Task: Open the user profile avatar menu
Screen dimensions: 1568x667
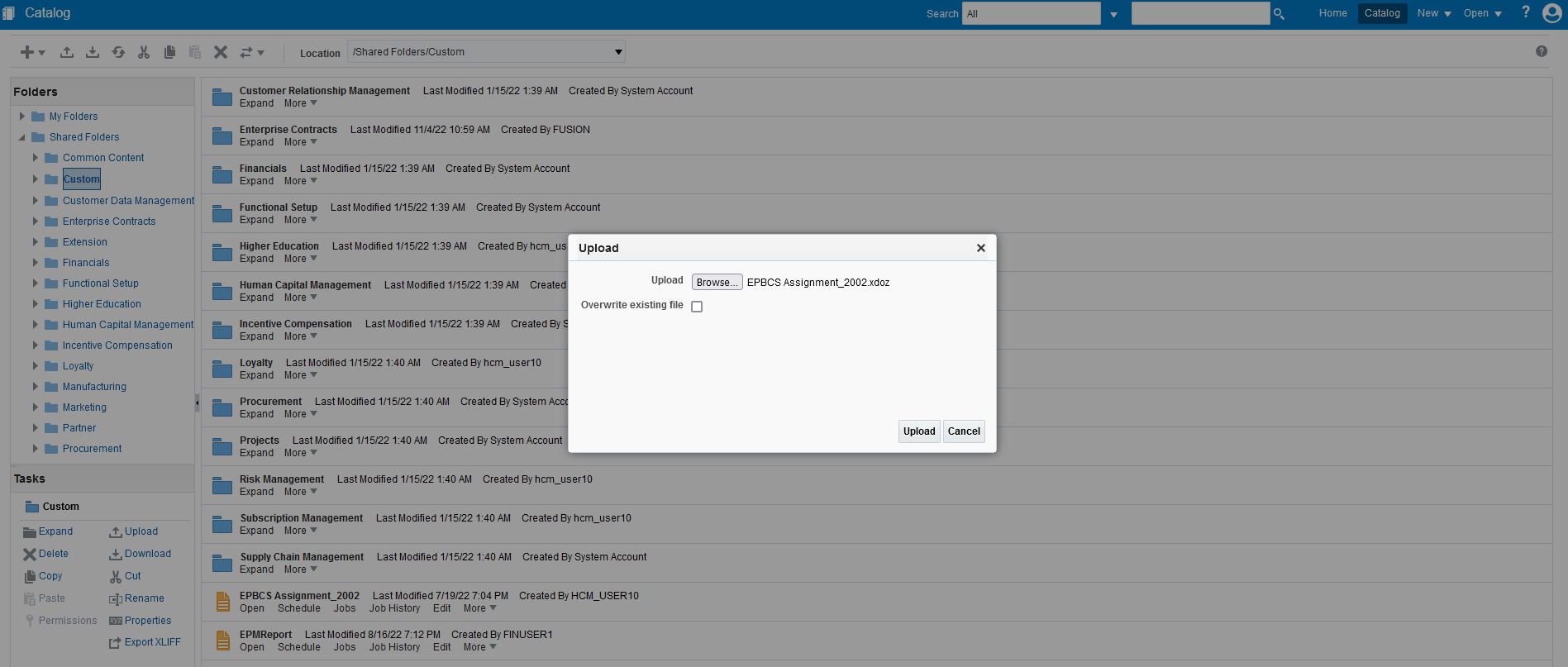Action: click(x=1552, y=12)
